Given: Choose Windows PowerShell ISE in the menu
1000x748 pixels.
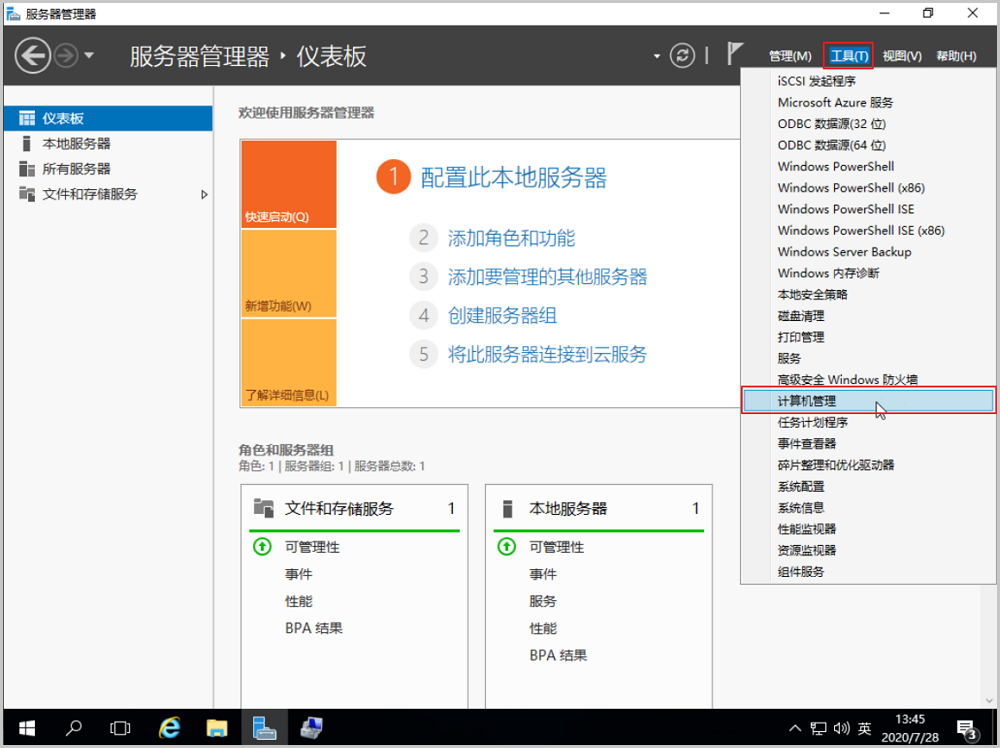Looking at the screenshot, I should click(846, 209).
